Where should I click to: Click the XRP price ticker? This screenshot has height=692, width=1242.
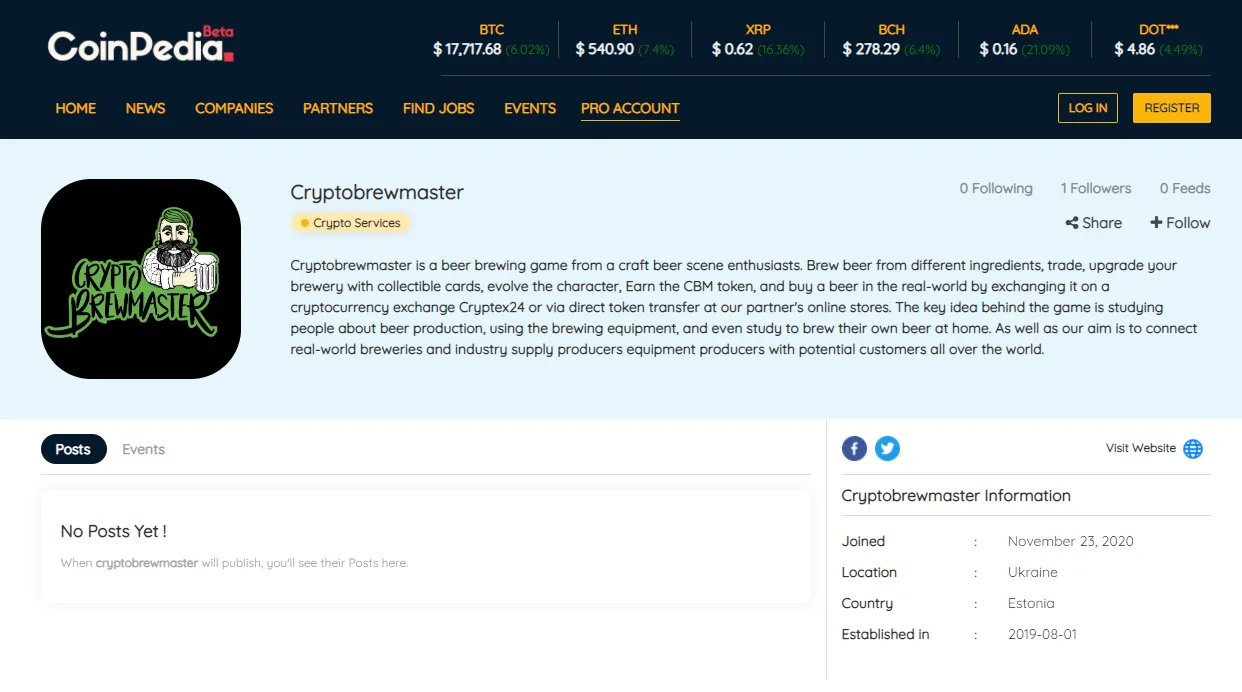coord(758,40)
